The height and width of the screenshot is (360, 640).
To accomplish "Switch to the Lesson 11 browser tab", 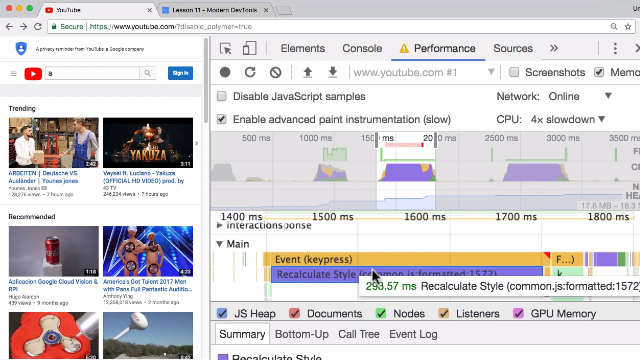I will coord(214,10).
